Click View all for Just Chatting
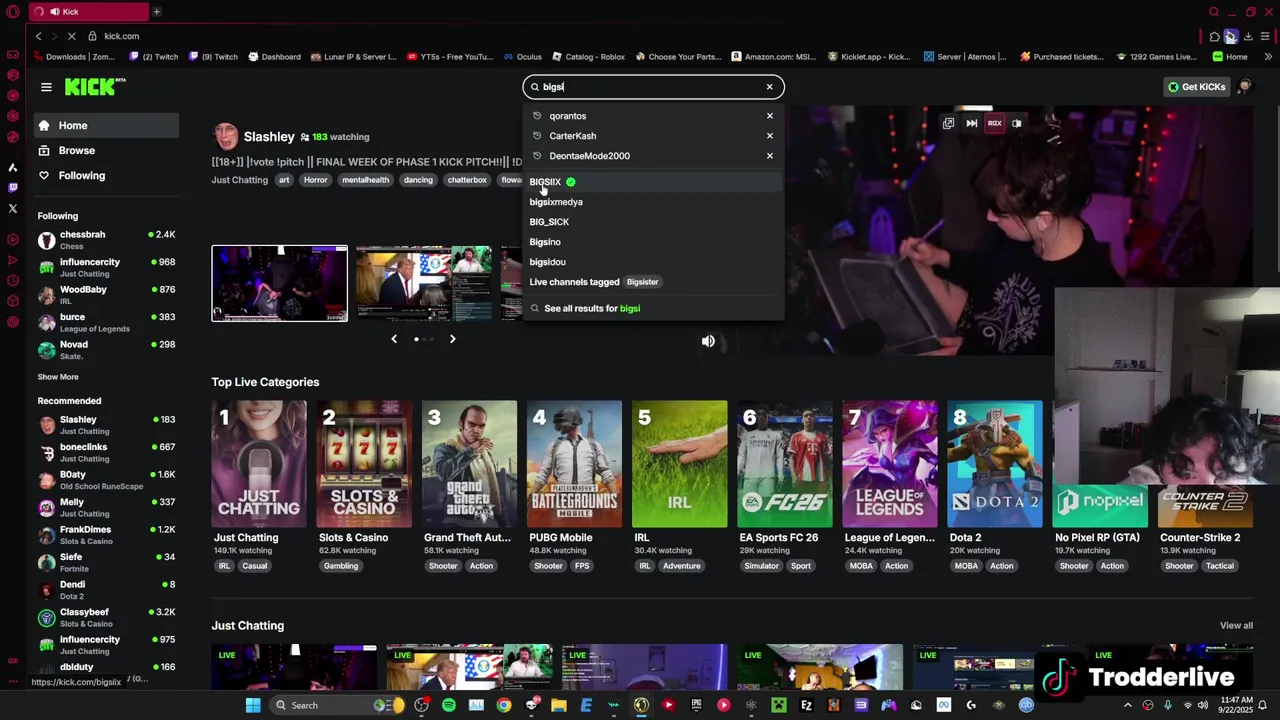1280x720 pixels. [x=1236, y=626]
